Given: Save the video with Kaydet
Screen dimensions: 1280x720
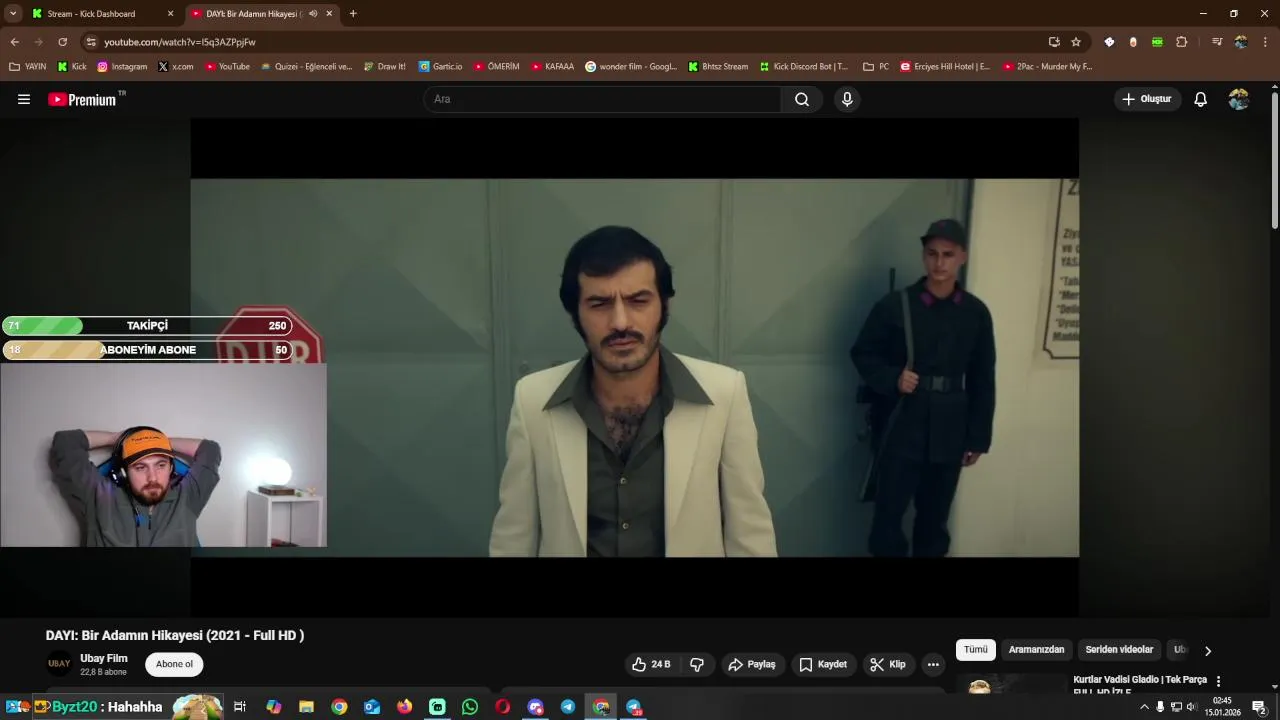Looking at the screenshot, I should (823, 664).
